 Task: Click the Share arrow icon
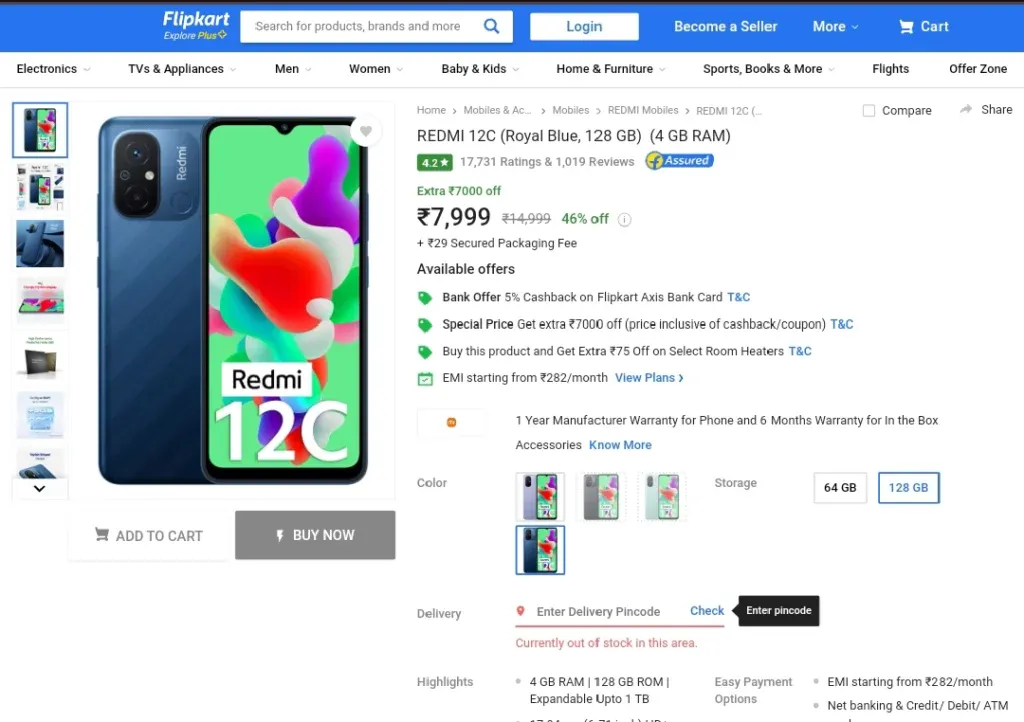click(966, 110)
